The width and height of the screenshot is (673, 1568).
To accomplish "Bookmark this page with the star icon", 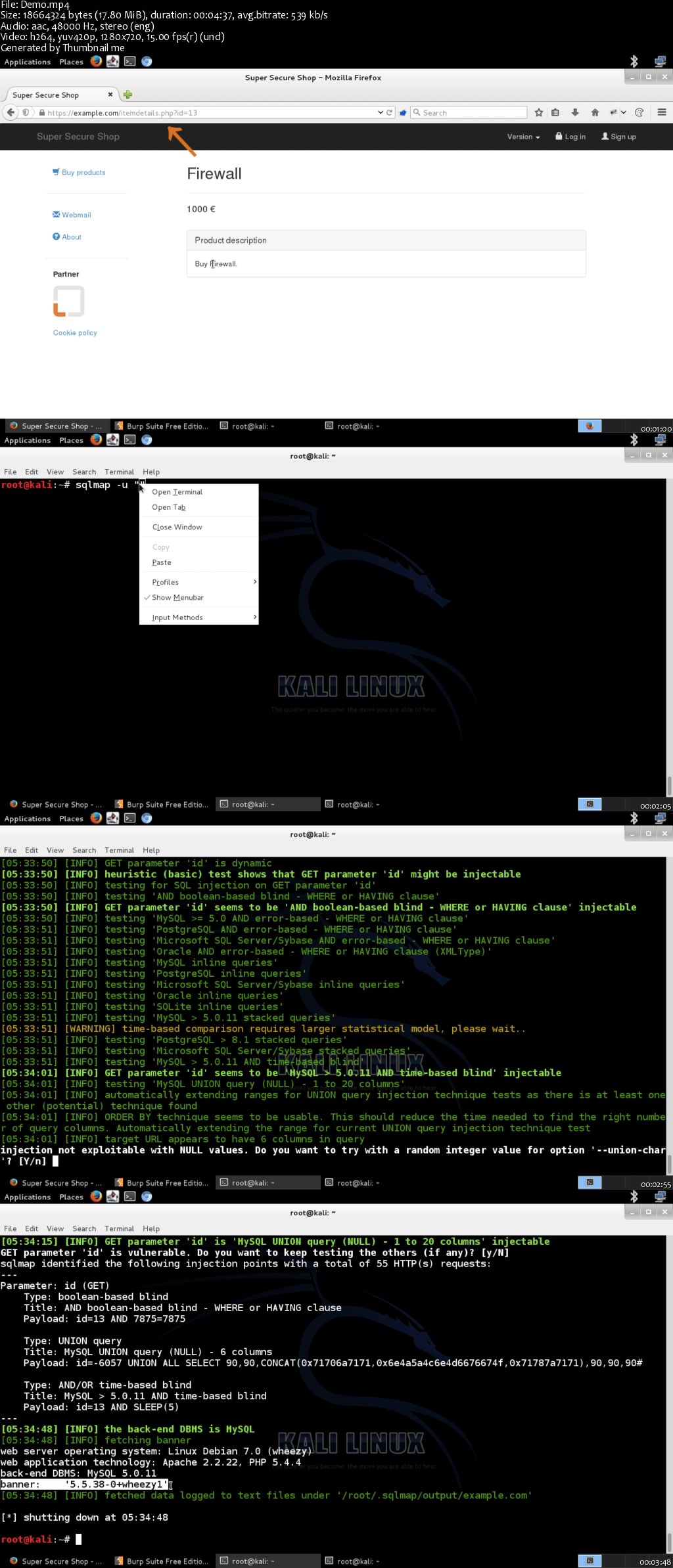I will (x=539, y=112).
